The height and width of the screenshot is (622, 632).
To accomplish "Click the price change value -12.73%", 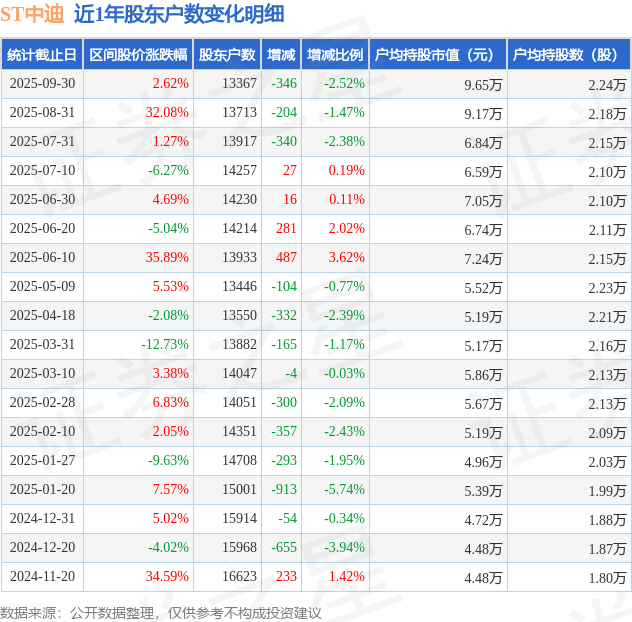I will [165, 344].
